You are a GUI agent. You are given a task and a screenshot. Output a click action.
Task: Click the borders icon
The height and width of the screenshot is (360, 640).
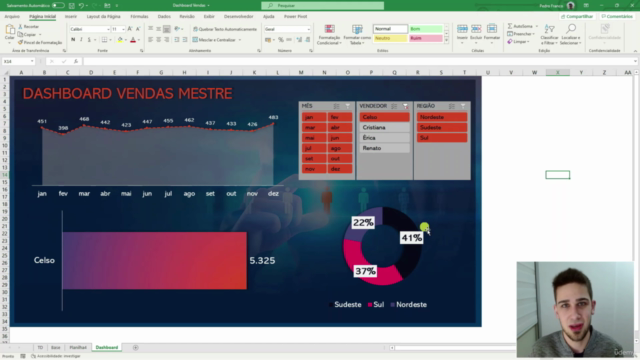coord(104,40)
